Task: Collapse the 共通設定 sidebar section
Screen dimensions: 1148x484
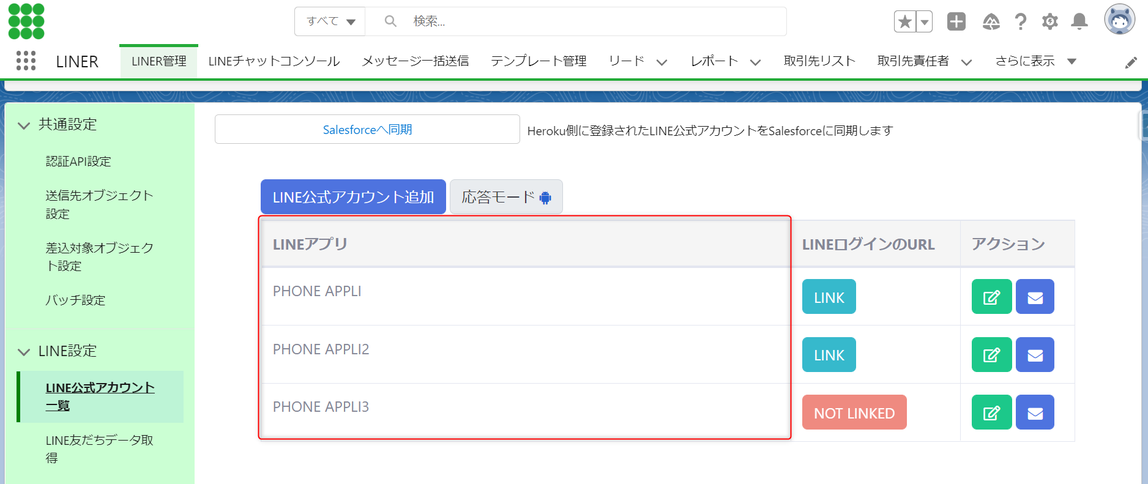Action: tap(25, 125)
